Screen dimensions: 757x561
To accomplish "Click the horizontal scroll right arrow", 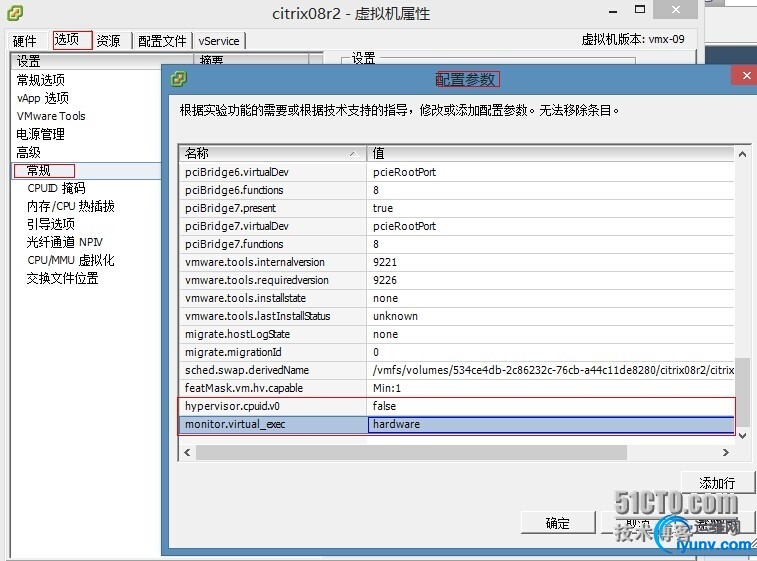I will tap(726, 453).
